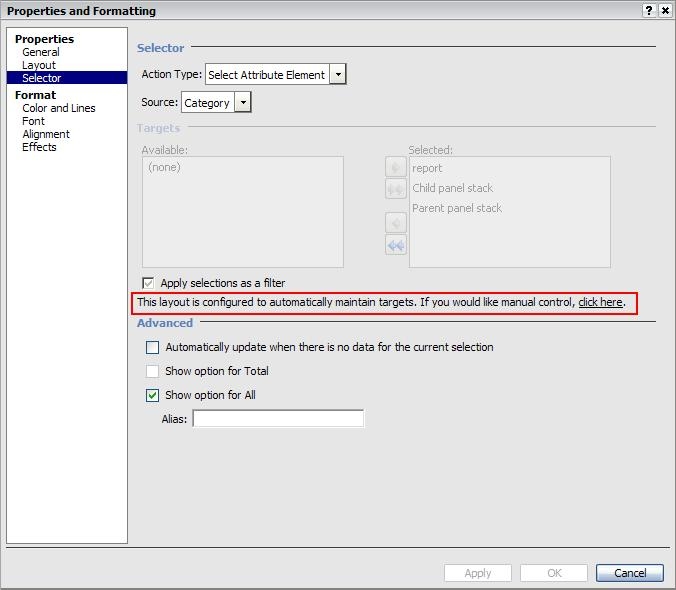Viewport: 676px width, 590px height.
Task: Go to Color and Lines format page
Action: pos(59,108)
